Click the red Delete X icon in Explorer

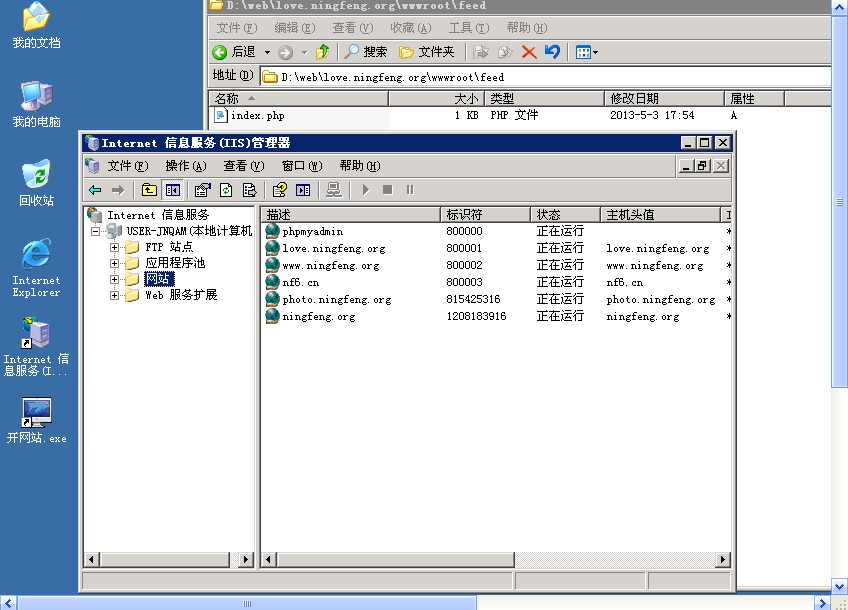pyautogui.click(x=529, y=52)
